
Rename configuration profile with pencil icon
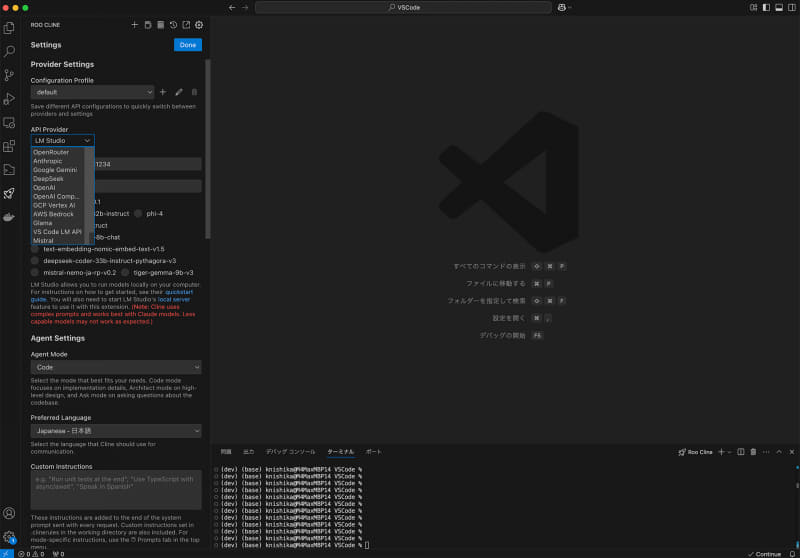[179, 92]
